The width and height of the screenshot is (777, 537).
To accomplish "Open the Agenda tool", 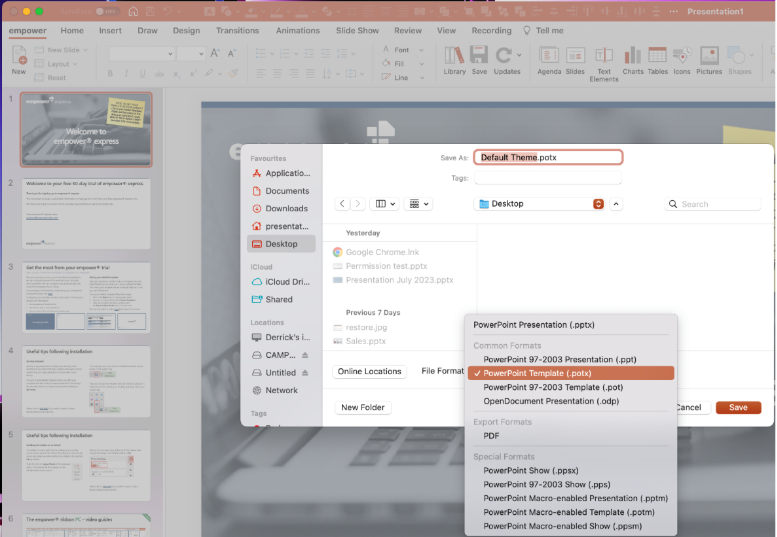I will [x=549, y=60].
